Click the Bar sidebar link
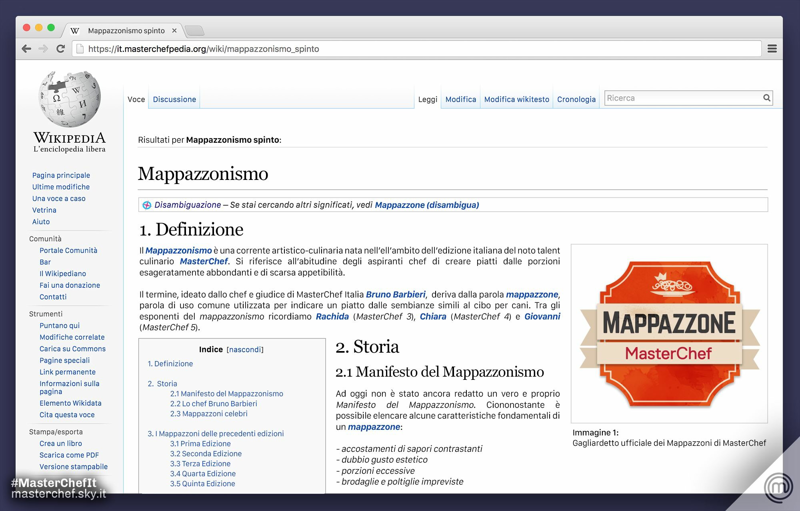This screenshot has width=800, height=511. (45, 262)
